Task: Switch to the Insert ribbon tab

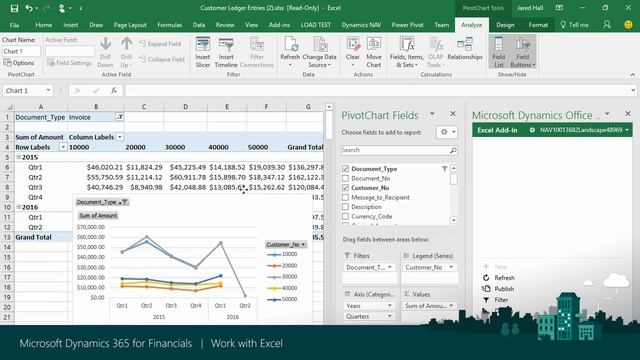Action: coord(71,25)
